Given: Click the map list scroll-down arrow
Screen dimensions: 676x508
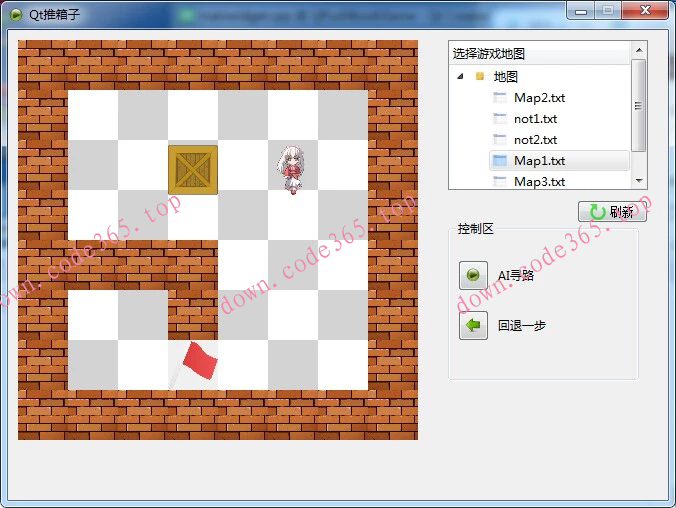Looking at the screenshot, I should 639,181.
